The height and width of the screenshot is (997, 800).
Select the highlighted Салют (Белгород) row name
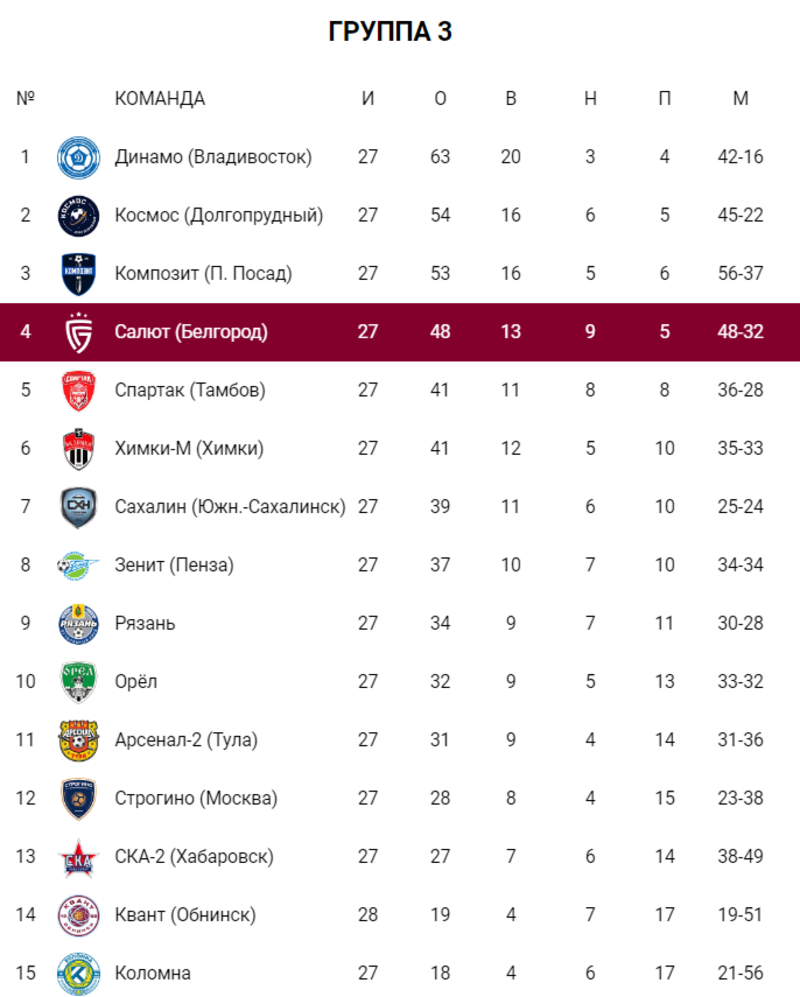191,332
